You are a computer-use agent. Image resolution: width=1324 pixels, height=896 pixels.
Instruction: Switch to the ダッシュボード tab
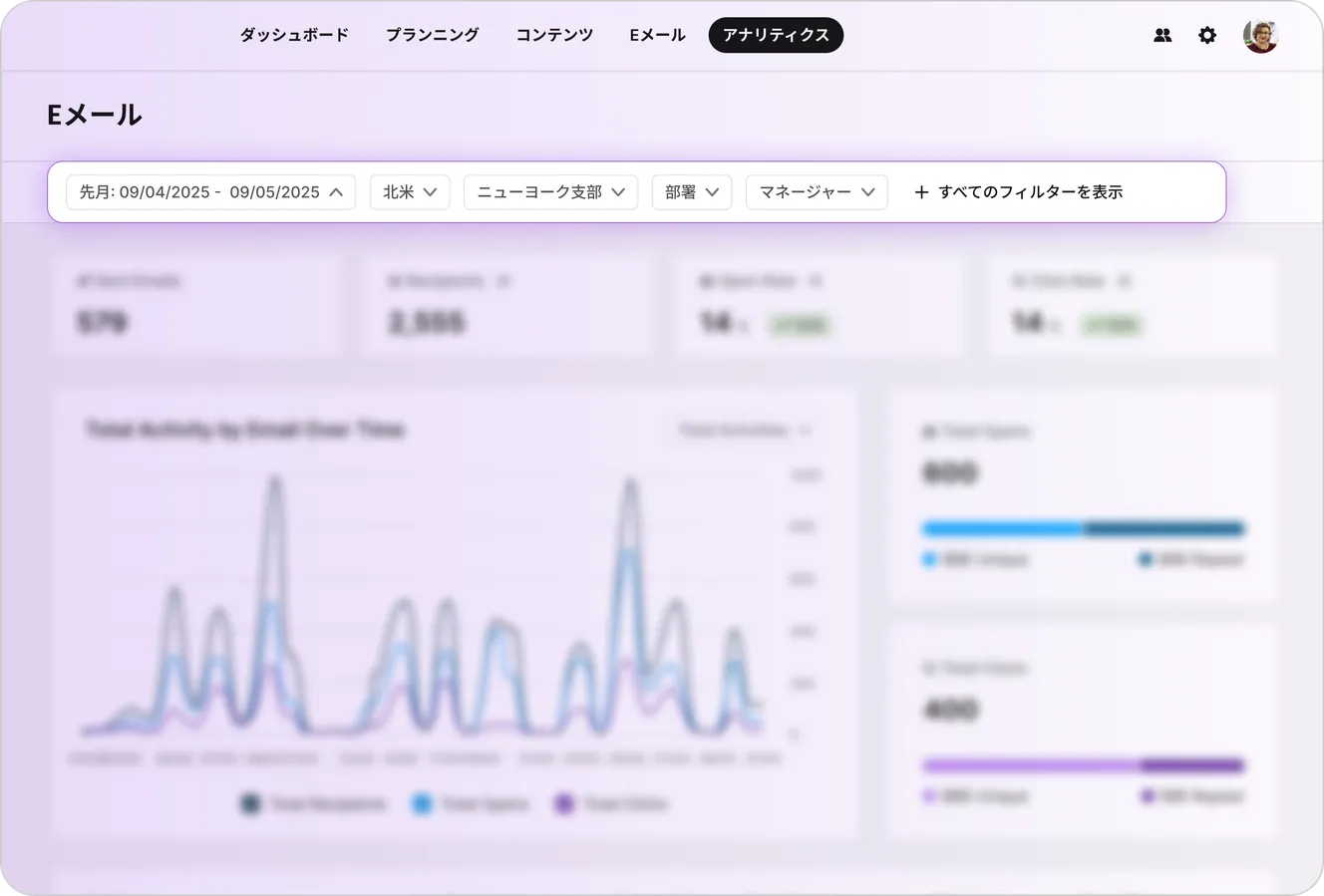coord(294,35)
